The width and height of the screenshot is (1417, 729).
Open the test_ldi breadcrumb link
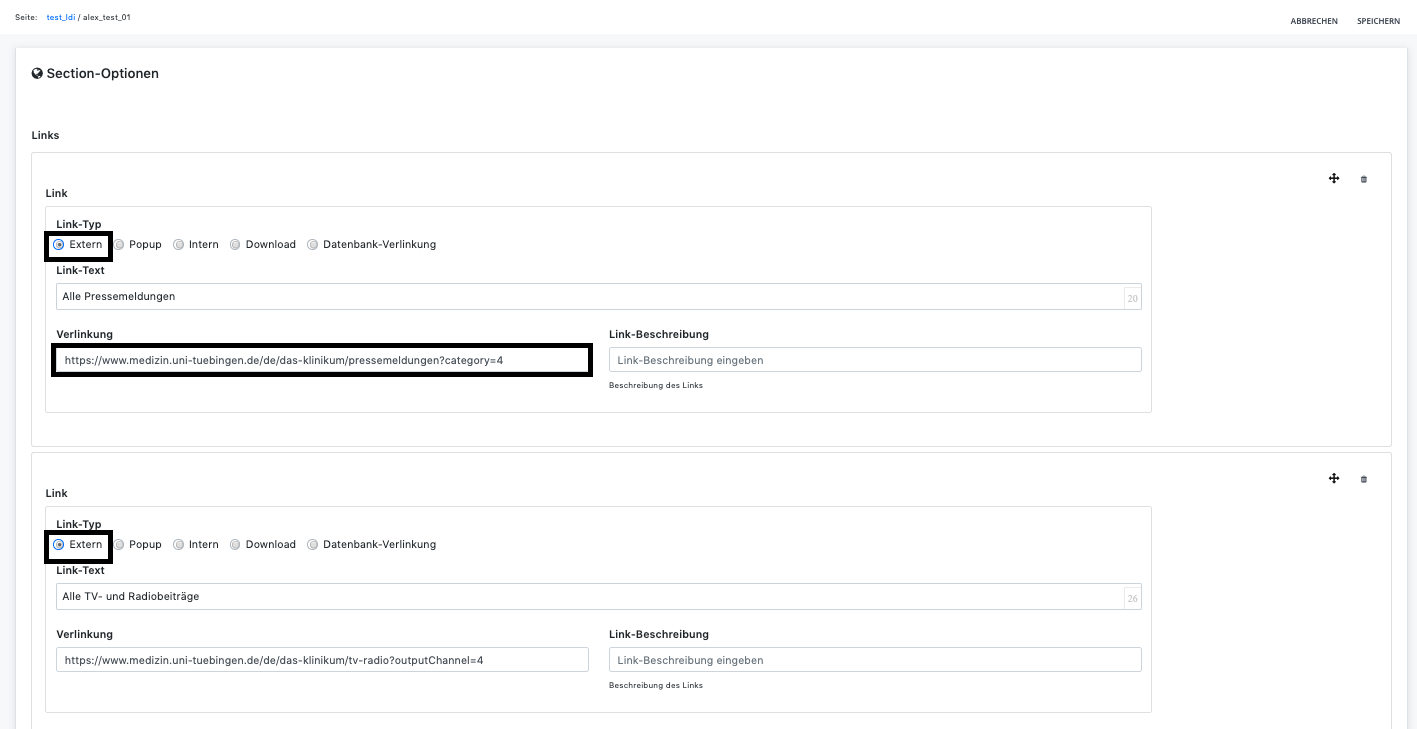click(x=61, y=17)
